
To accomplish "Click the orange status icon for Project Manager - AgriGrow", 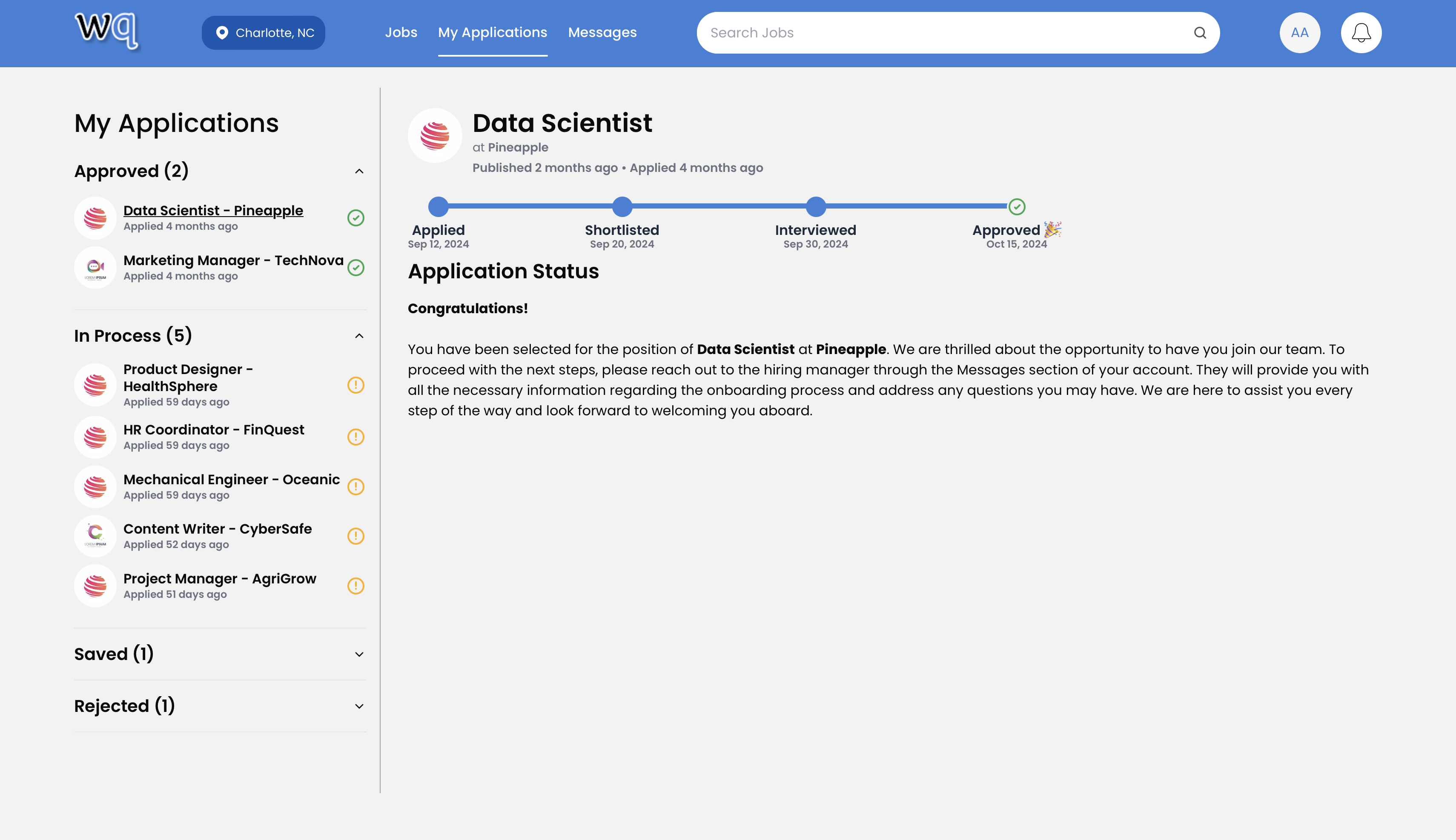I will 355,586.
